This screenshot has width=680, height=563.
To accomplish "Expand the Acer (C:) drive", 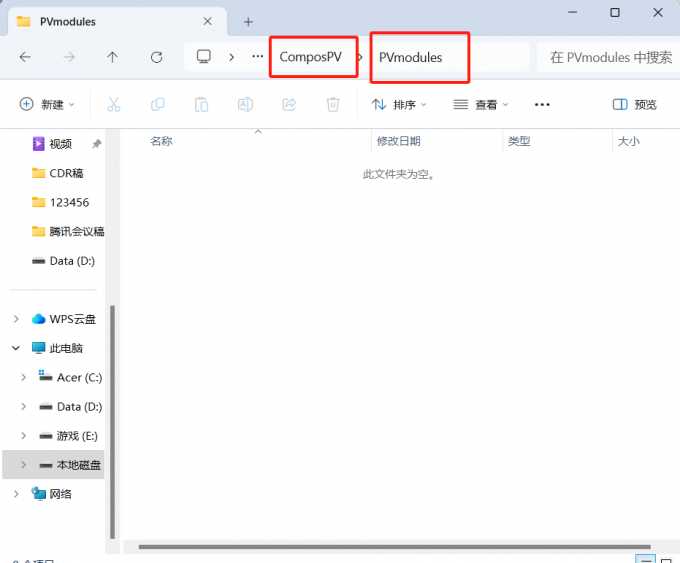I will (x=23, y=377).
